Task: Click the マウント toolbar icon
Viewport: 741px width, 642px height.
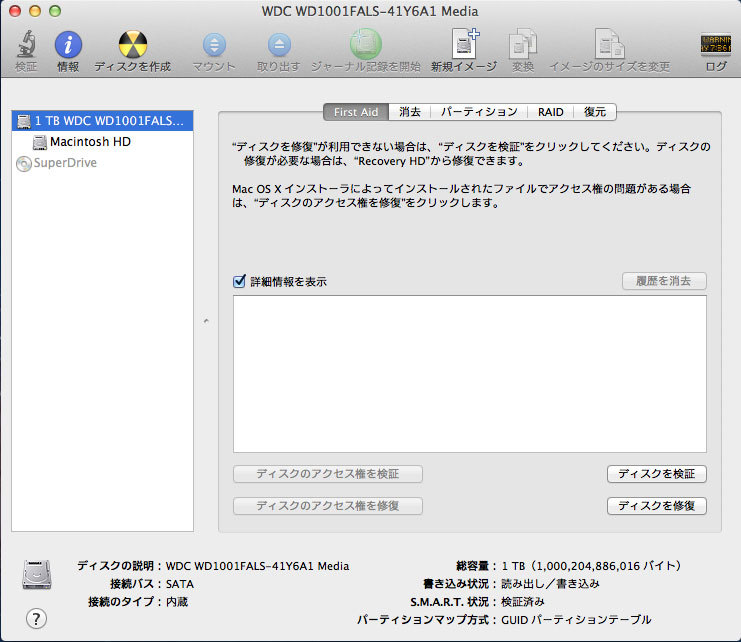Action: coord(214,46)
